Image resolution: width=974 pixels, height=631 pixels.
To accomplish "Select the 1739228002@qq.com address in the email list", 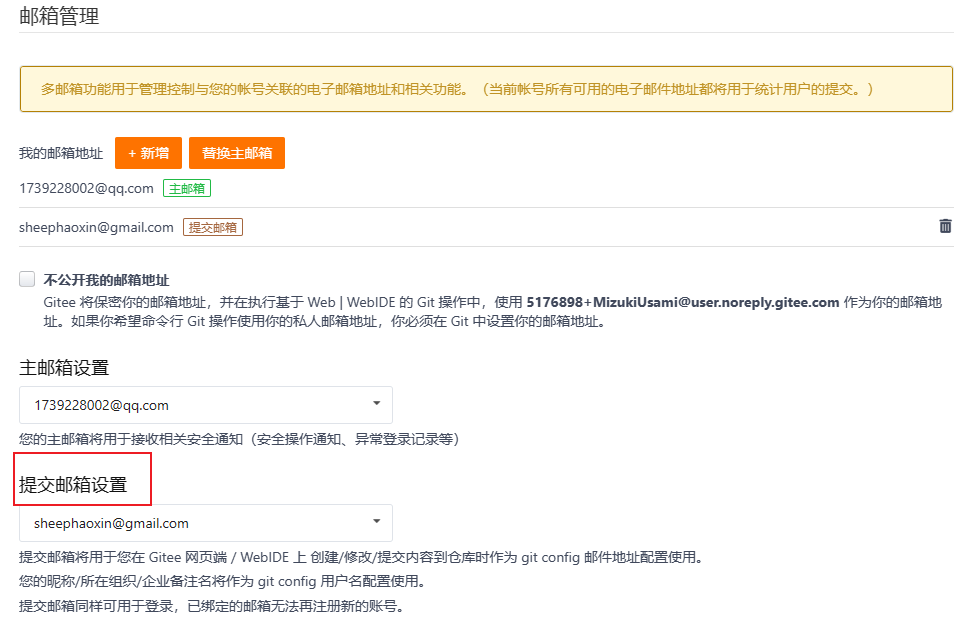I will point(86,188).
